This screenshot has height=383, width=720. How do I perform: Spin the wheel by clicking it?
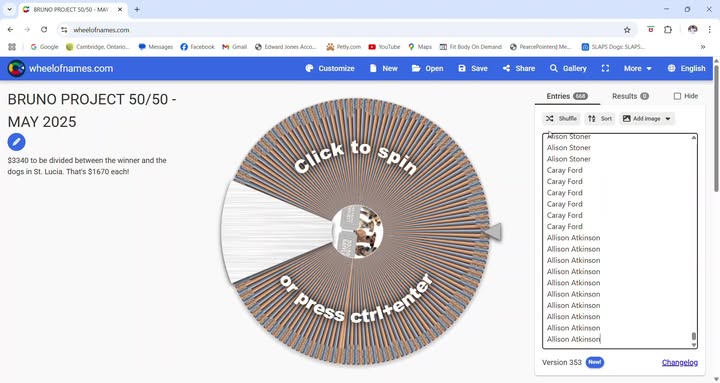click(356, 231)
